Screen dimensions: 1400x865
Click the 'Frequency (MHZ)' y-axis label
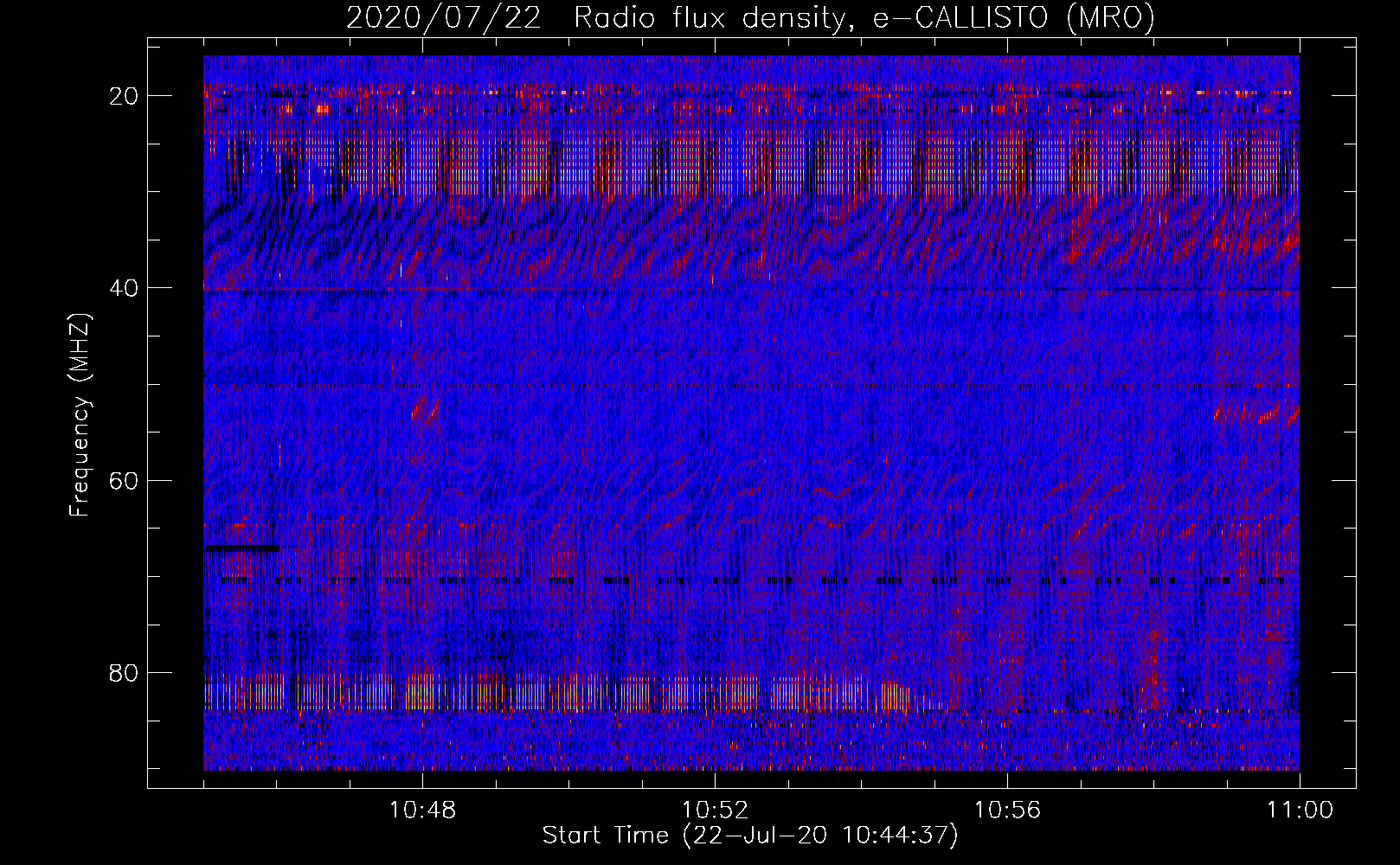80,415
